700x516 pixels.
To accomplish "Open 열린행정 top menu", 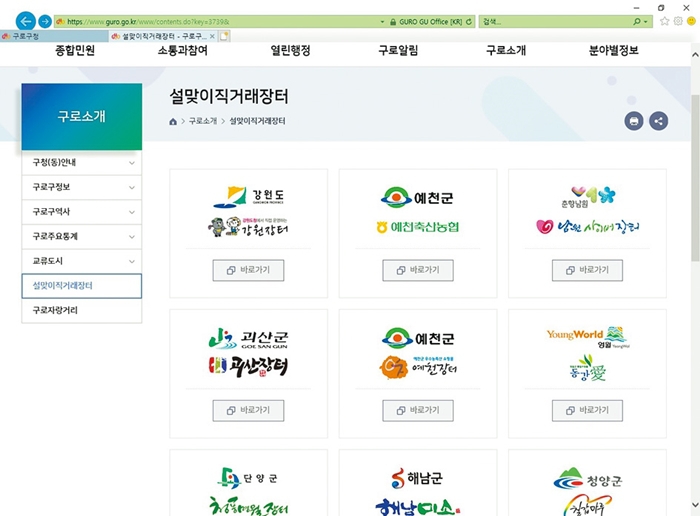I will 290,50.
